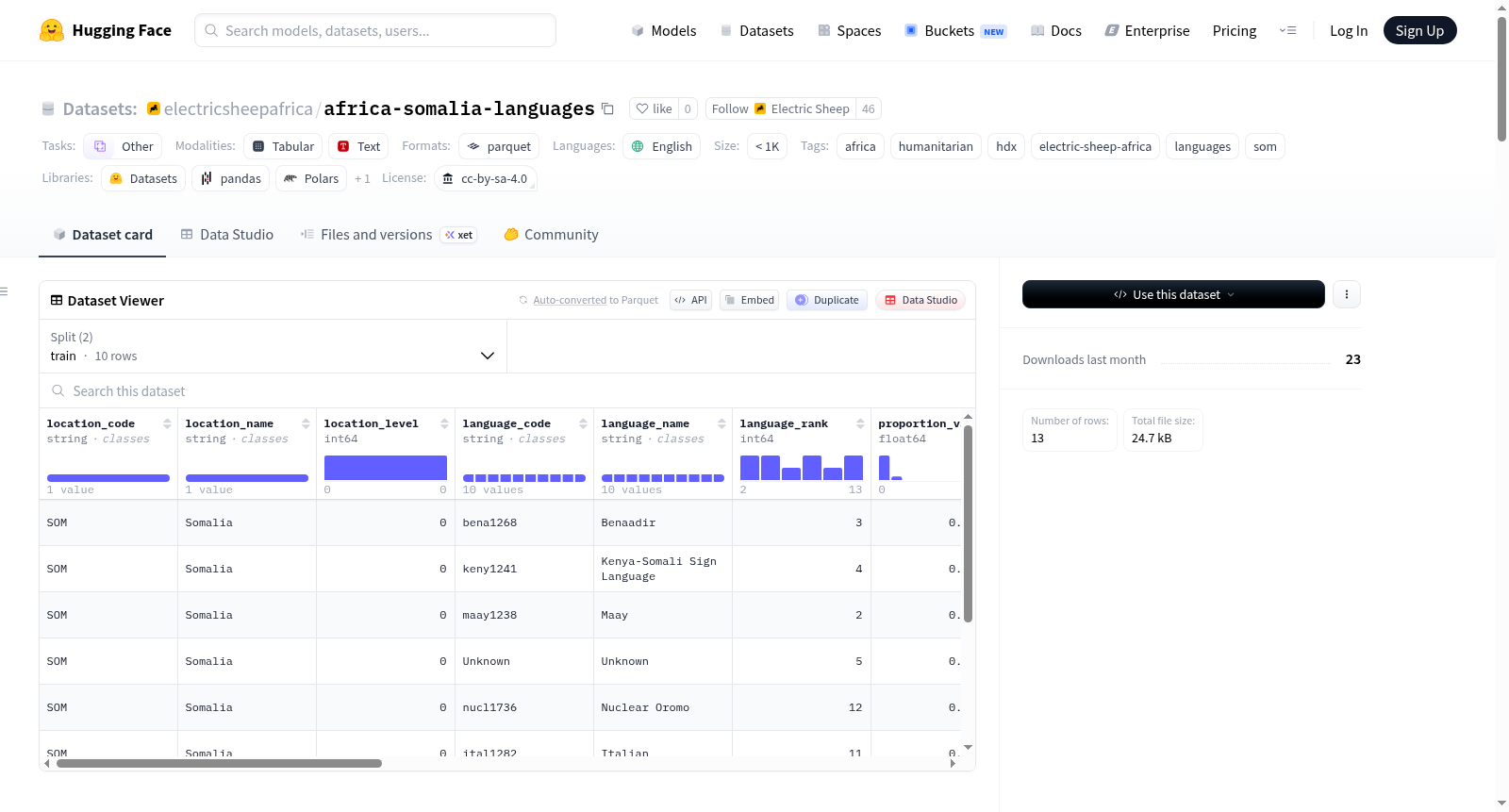Click the humanitarian tag
Image resolution: width=1509 pixels, height=812 pixels.
(x=936, y=146)
